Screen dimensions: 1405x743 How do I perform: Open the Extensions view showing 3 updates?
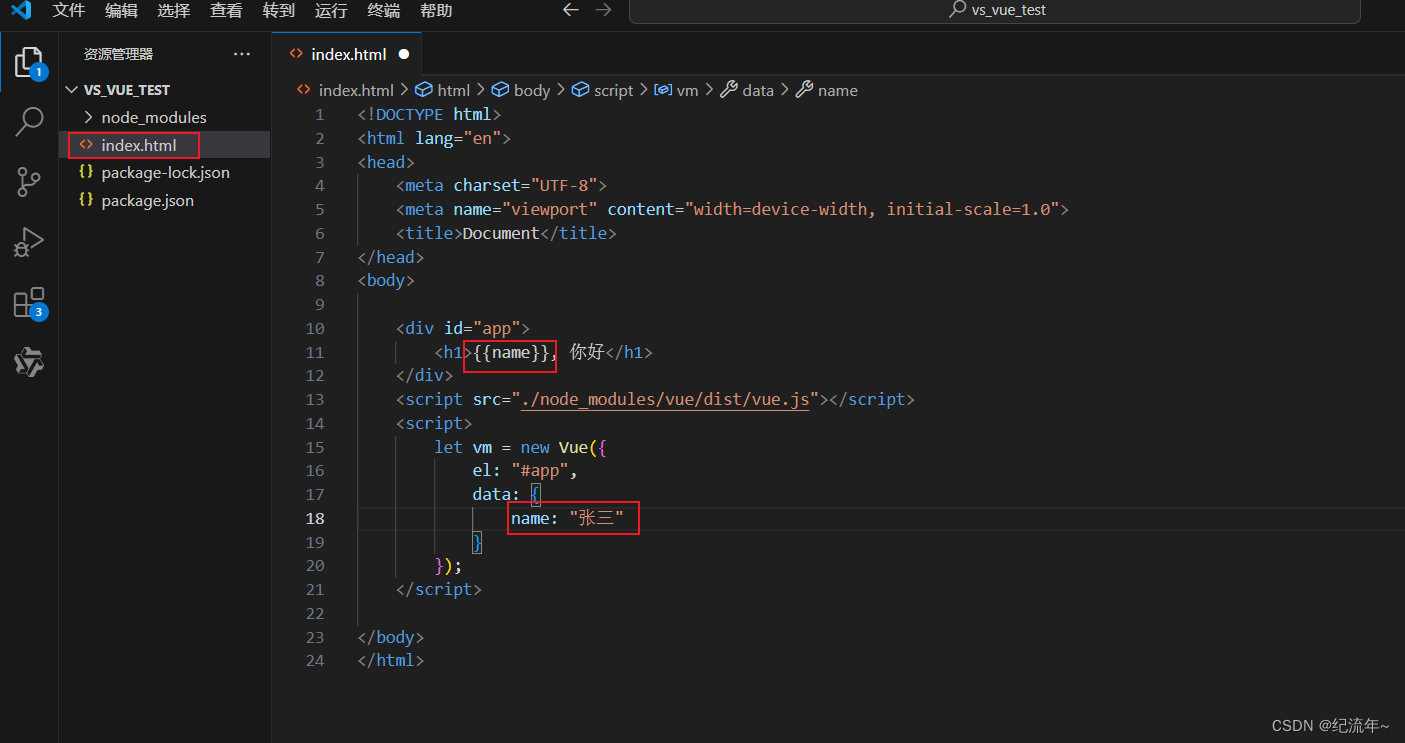click(29, 302)
